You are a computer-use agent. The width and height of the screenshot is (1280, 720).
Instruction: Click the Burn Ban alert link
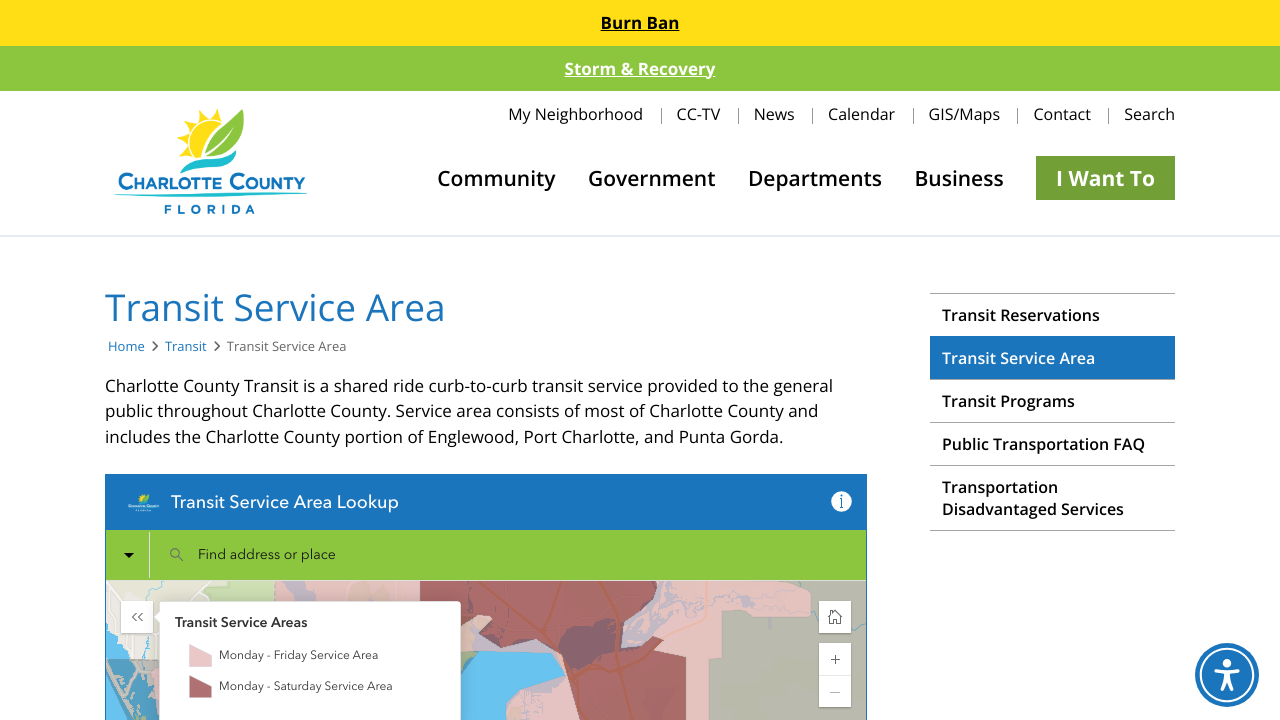tap(640, 23)
